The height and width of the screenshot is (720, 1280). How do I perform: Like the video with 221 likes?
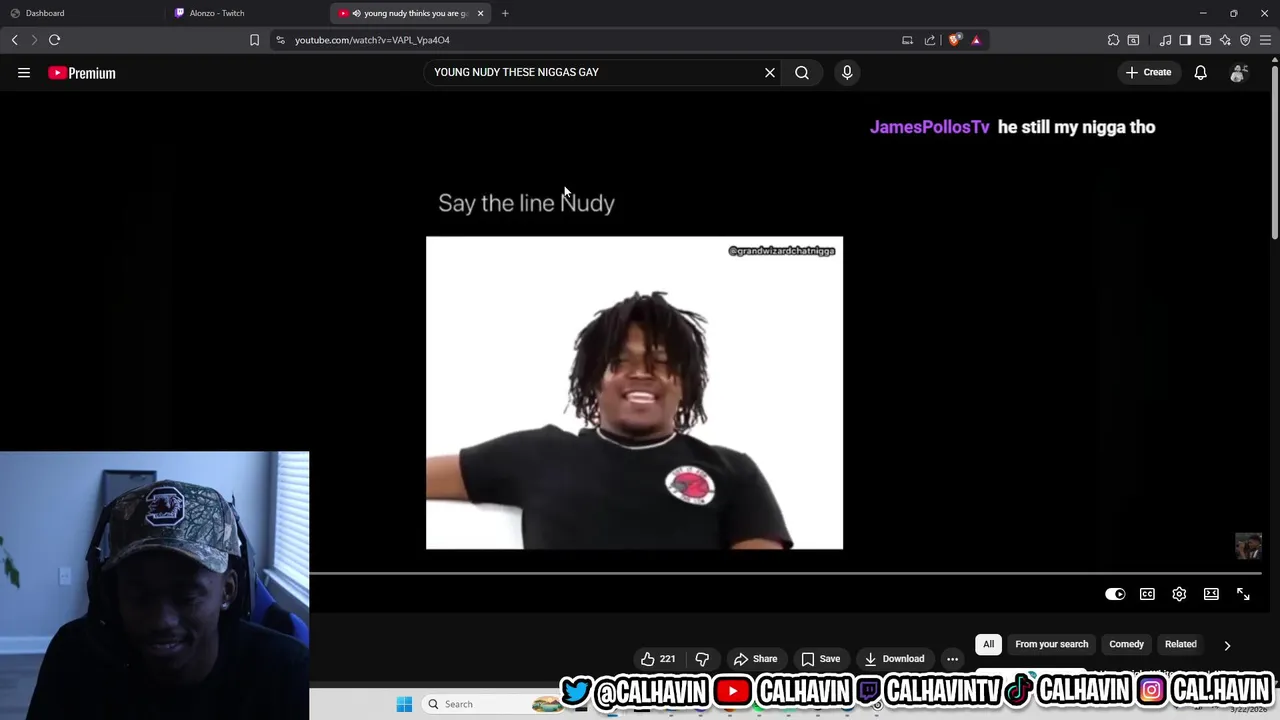tap(658, 659)
